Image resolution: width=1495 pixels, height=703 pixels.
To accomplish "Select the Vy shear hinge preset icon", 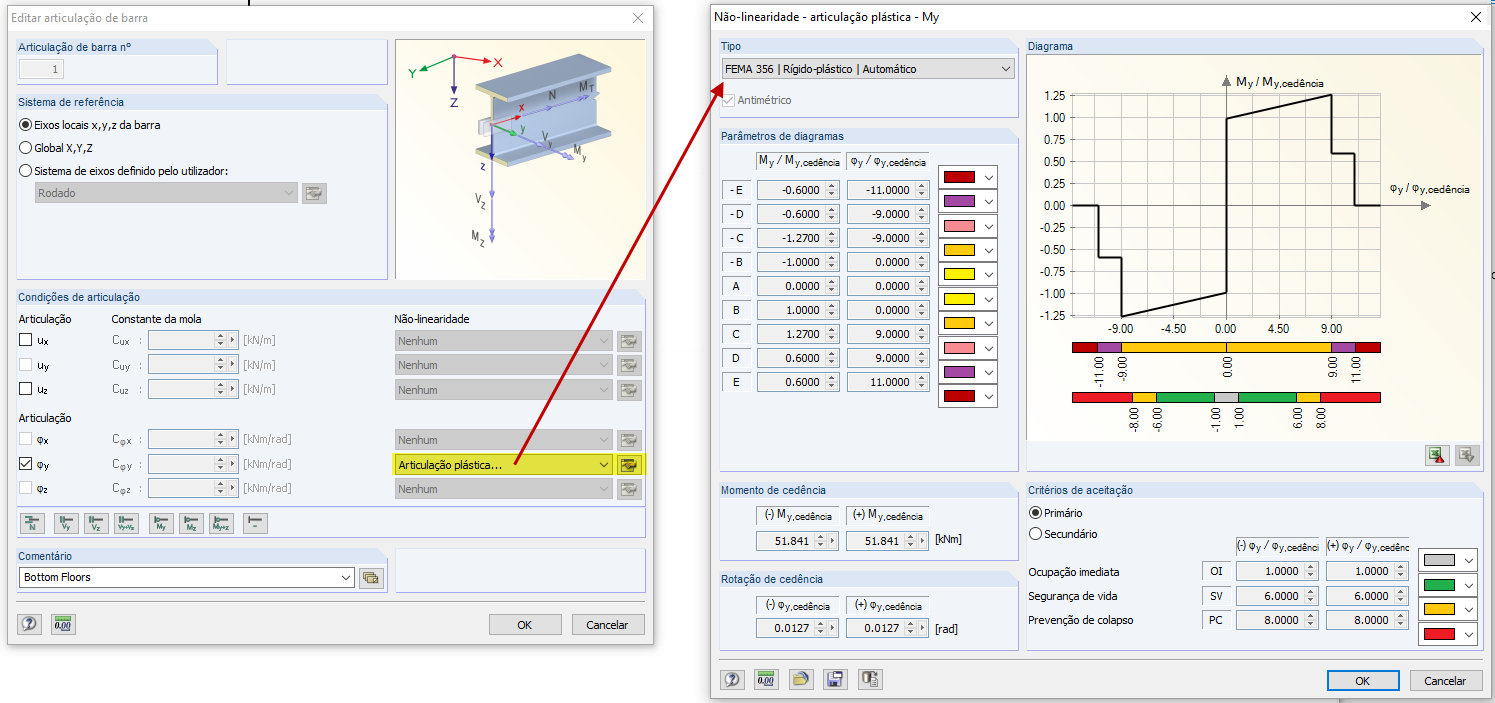I will pos(67,522).
